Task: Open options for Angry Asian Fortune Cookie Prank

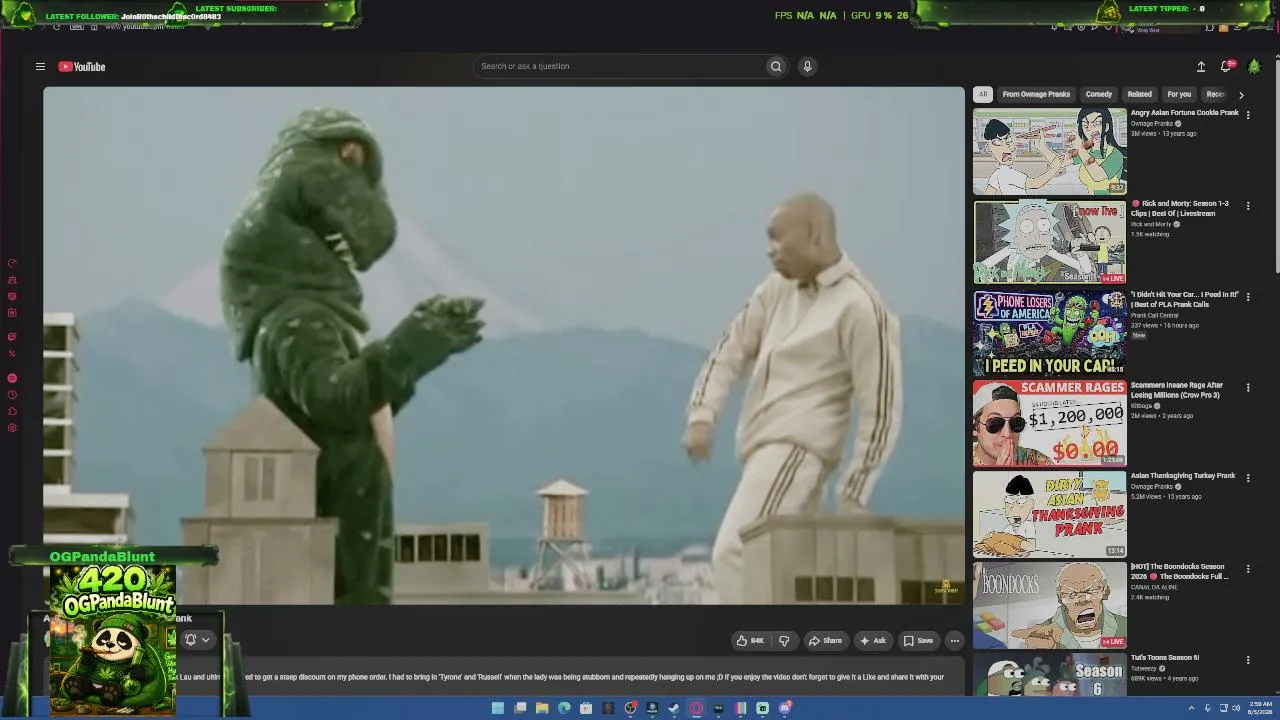Action: 1248,115
